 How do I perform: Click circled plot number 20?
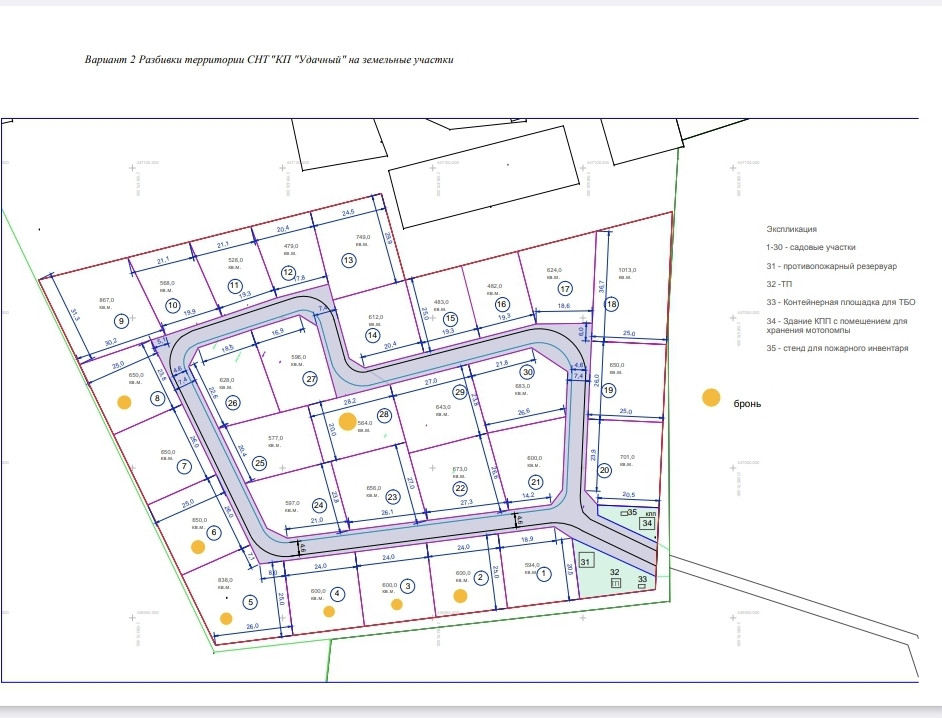point(604,470)
